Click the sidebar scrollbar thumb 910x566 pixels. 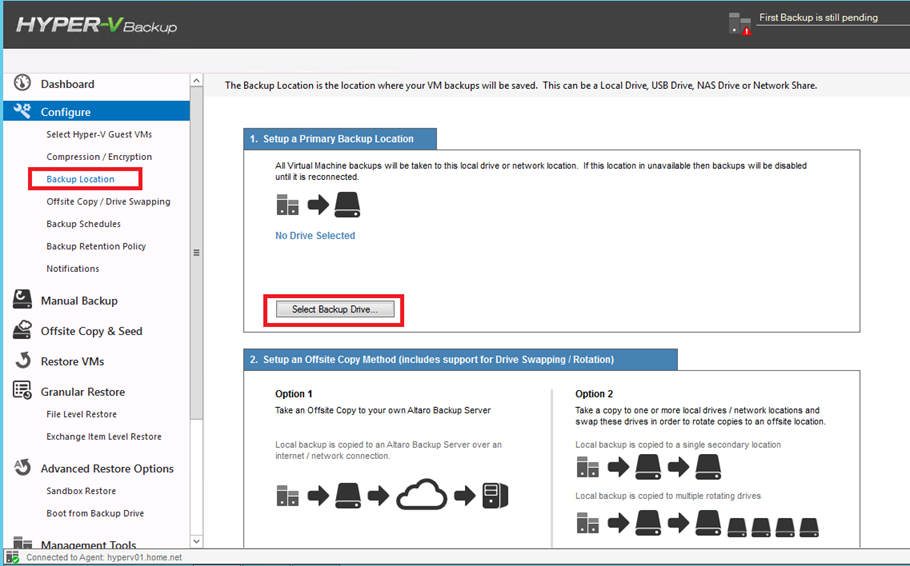[x=196, y=253]
